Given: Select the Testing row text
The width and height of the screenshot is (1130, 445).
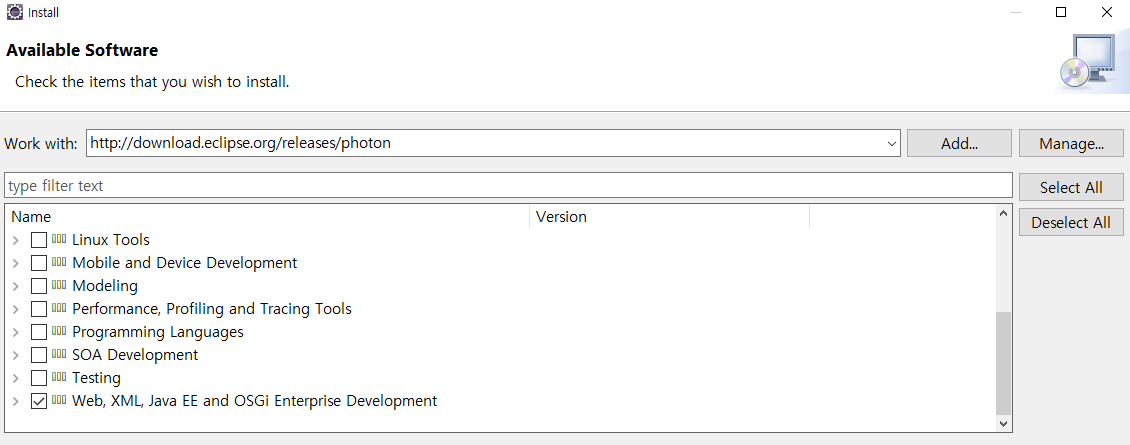Looking at the screenshot, I should (x=97, y=377).
